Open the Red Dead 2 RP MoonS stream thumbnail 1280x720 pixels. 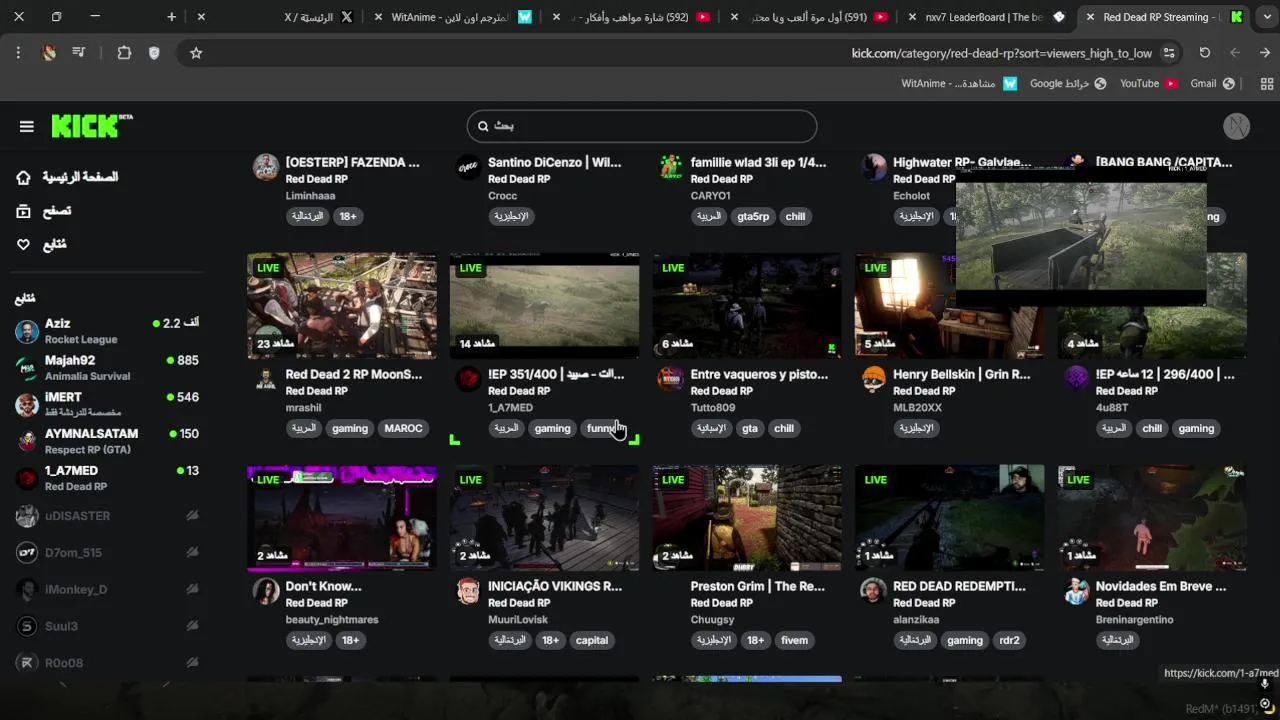(x=342, y=305)
